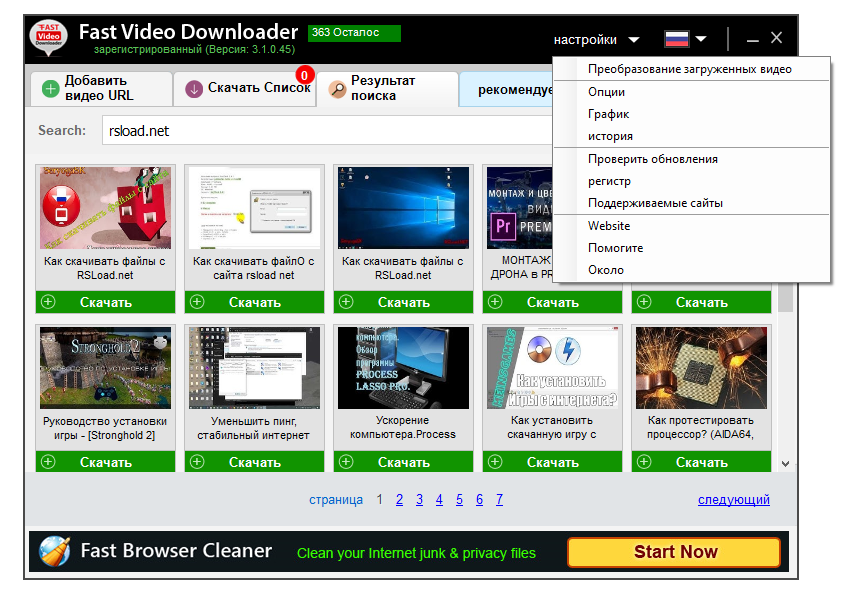
Task: Click the red 0 counter badge
Action: tap(304, 75)
